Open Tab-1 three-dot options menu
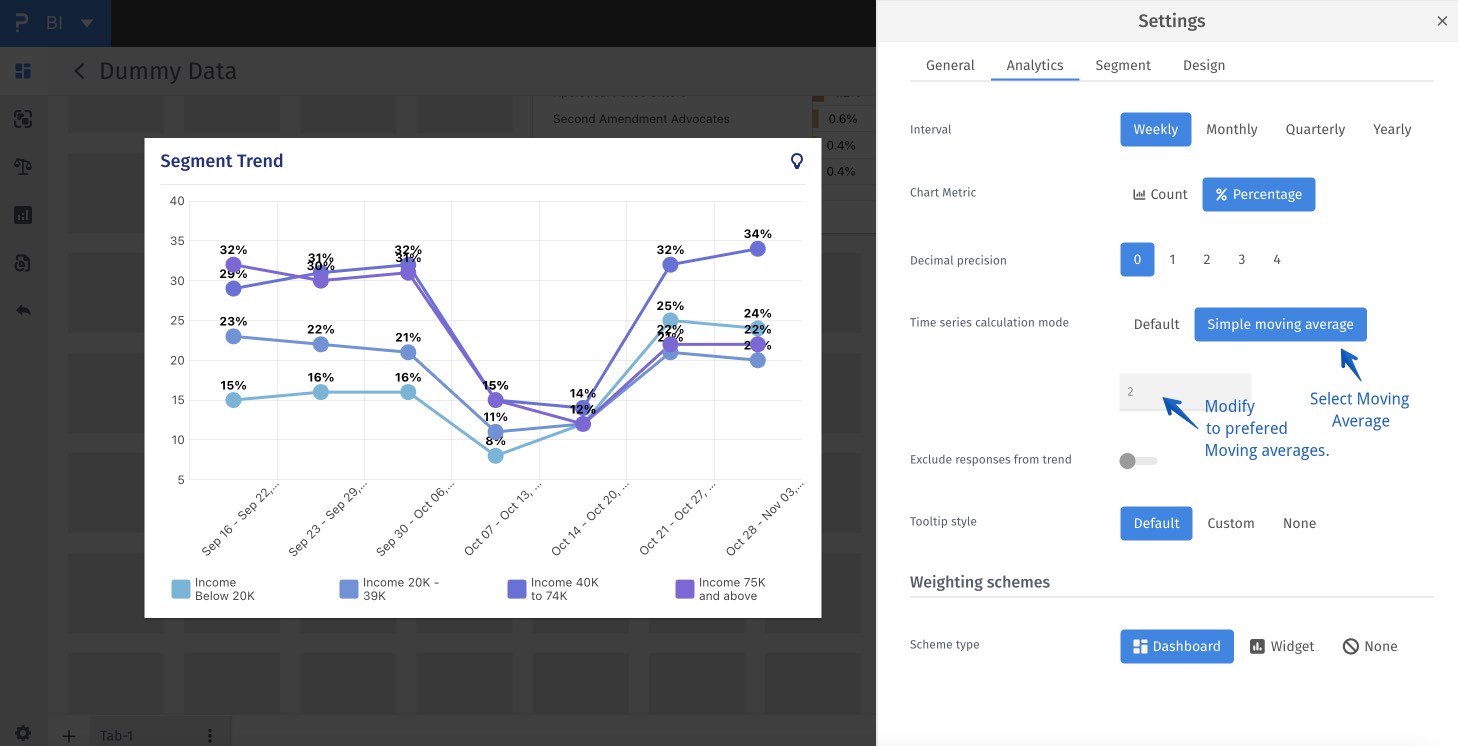Screen dimensions: 1458x746 click(x=210, y=736)
